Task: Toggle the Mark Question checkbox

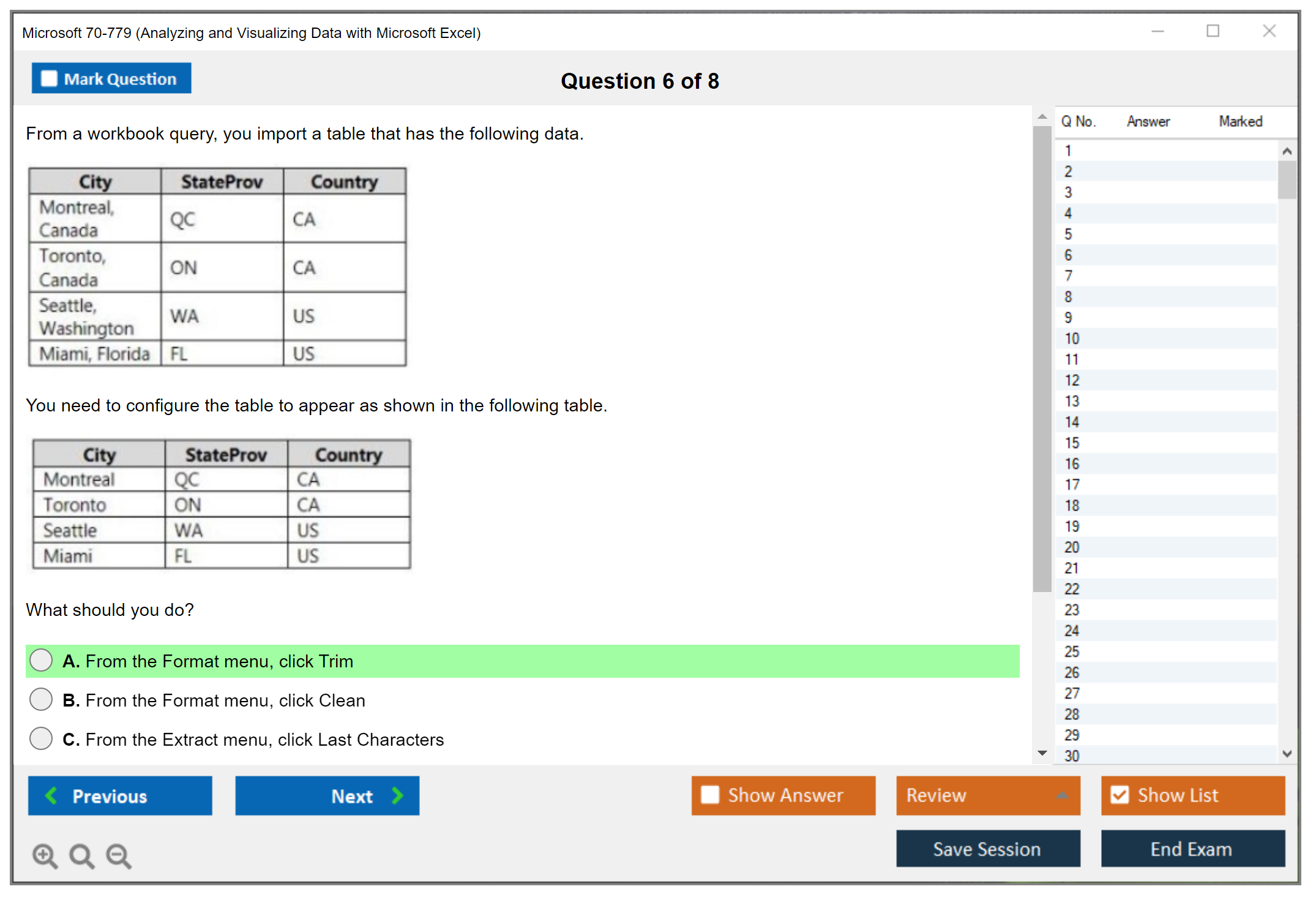Action: pyautogui.click(x=49, y=78)
